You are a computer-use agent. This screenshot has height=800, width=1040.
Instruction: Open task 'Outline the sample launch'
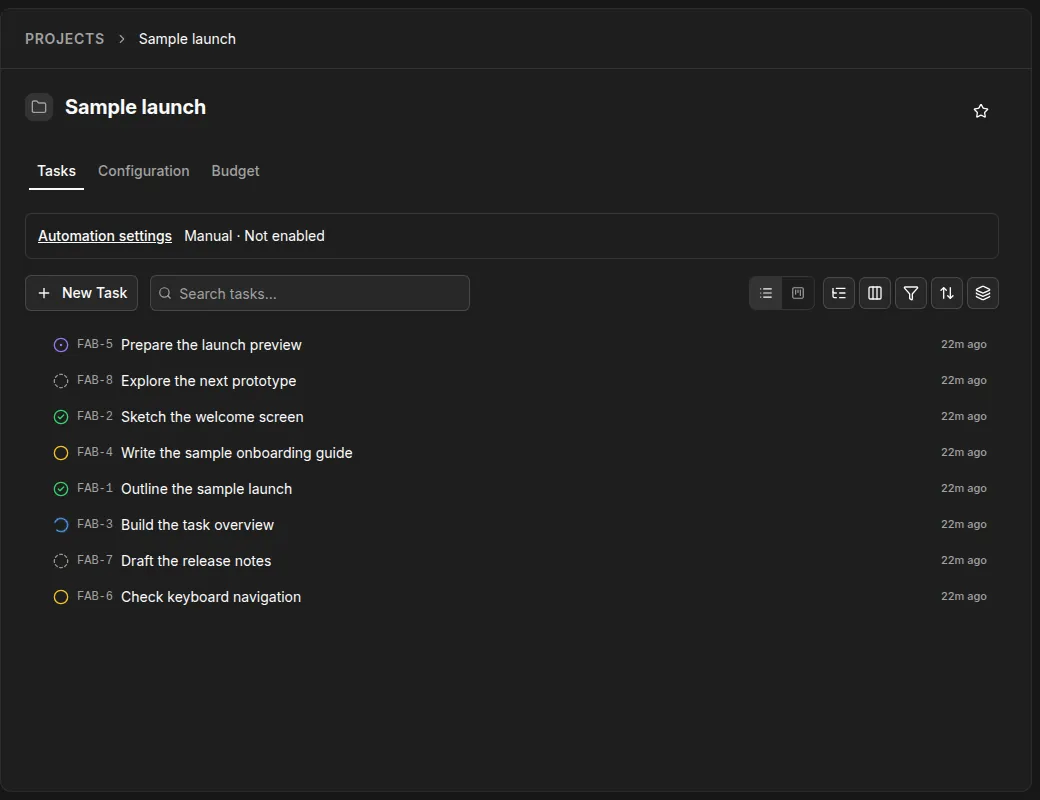point(206,489)
